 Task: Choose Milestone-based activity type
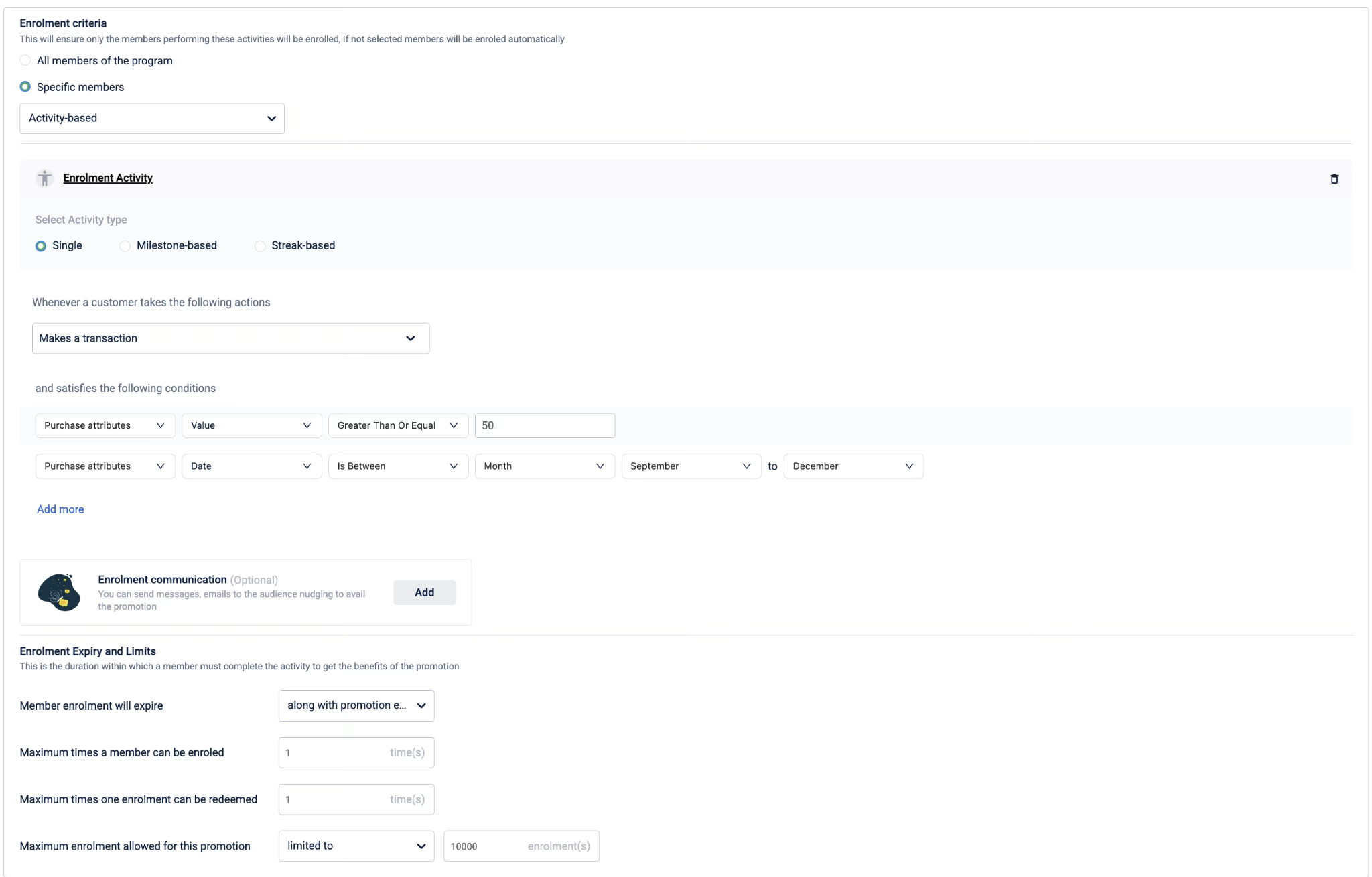[x=125, y=246]
